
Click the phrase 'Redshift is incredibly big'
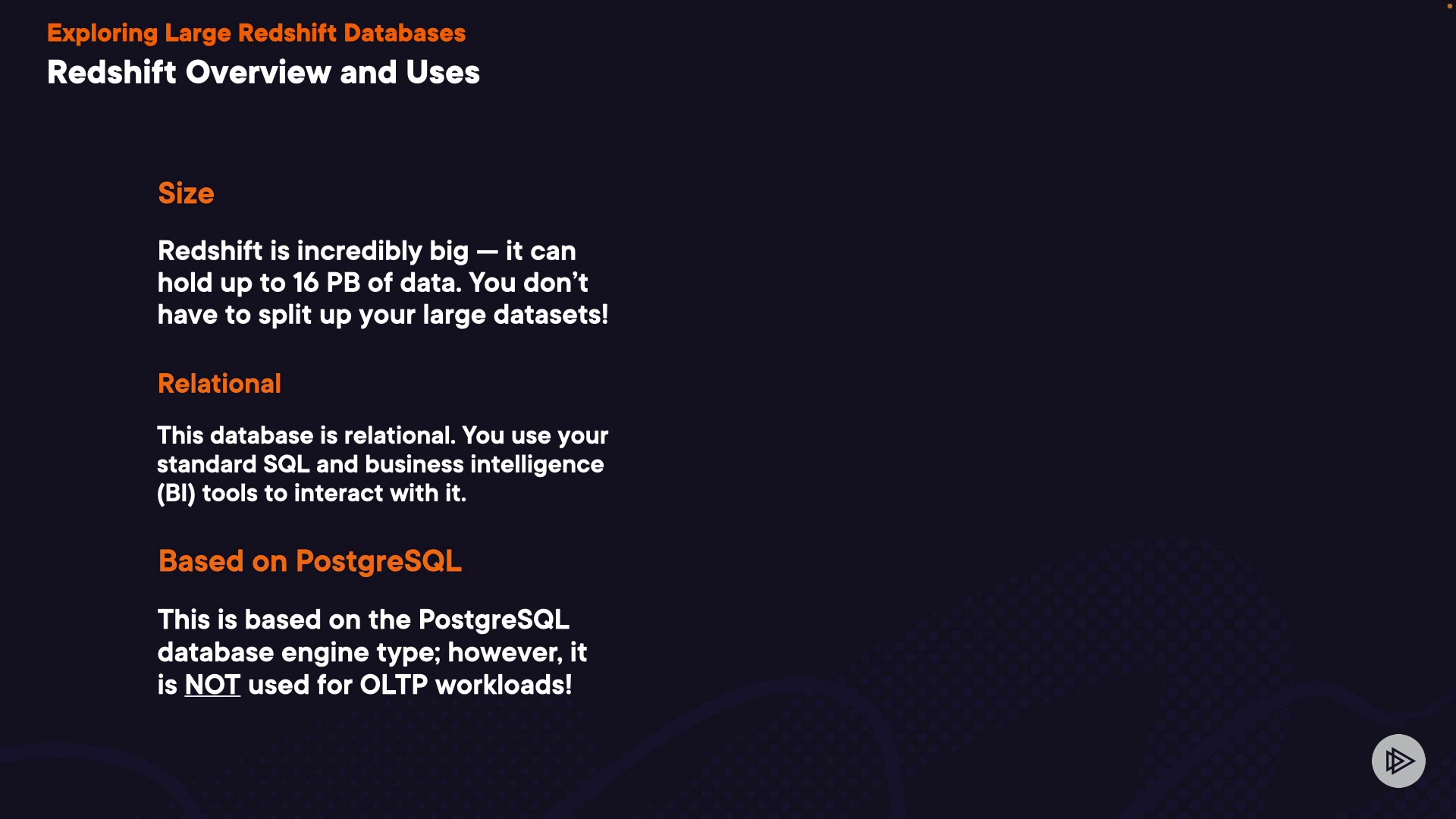[x=312, y=251]
